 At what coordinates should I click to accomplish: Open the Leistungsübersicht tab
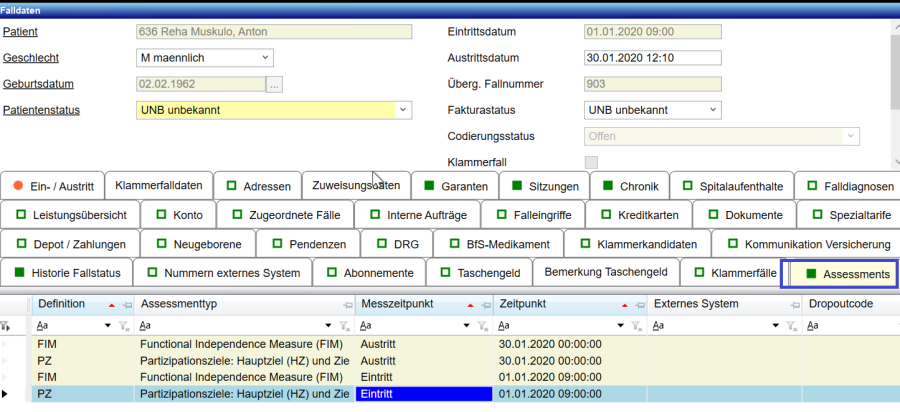(70, 215)
